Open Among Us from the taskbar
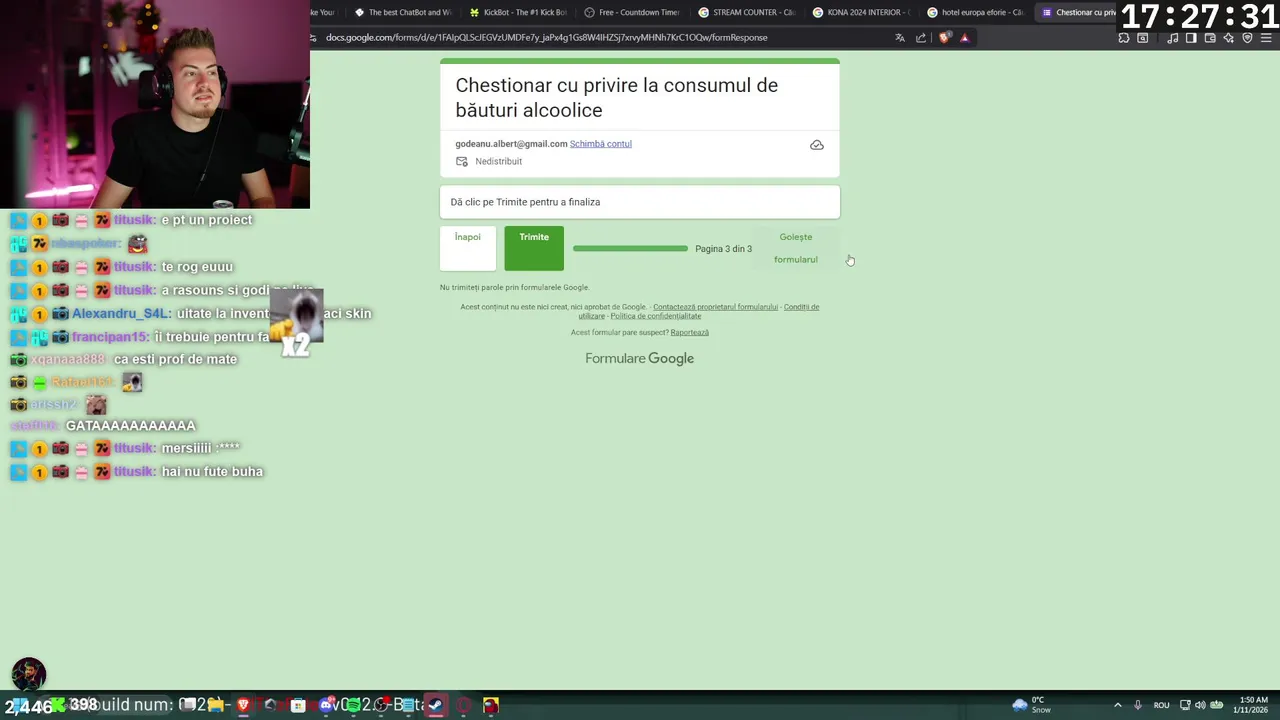Screen dimensions: 1280x720 [491, 705]
